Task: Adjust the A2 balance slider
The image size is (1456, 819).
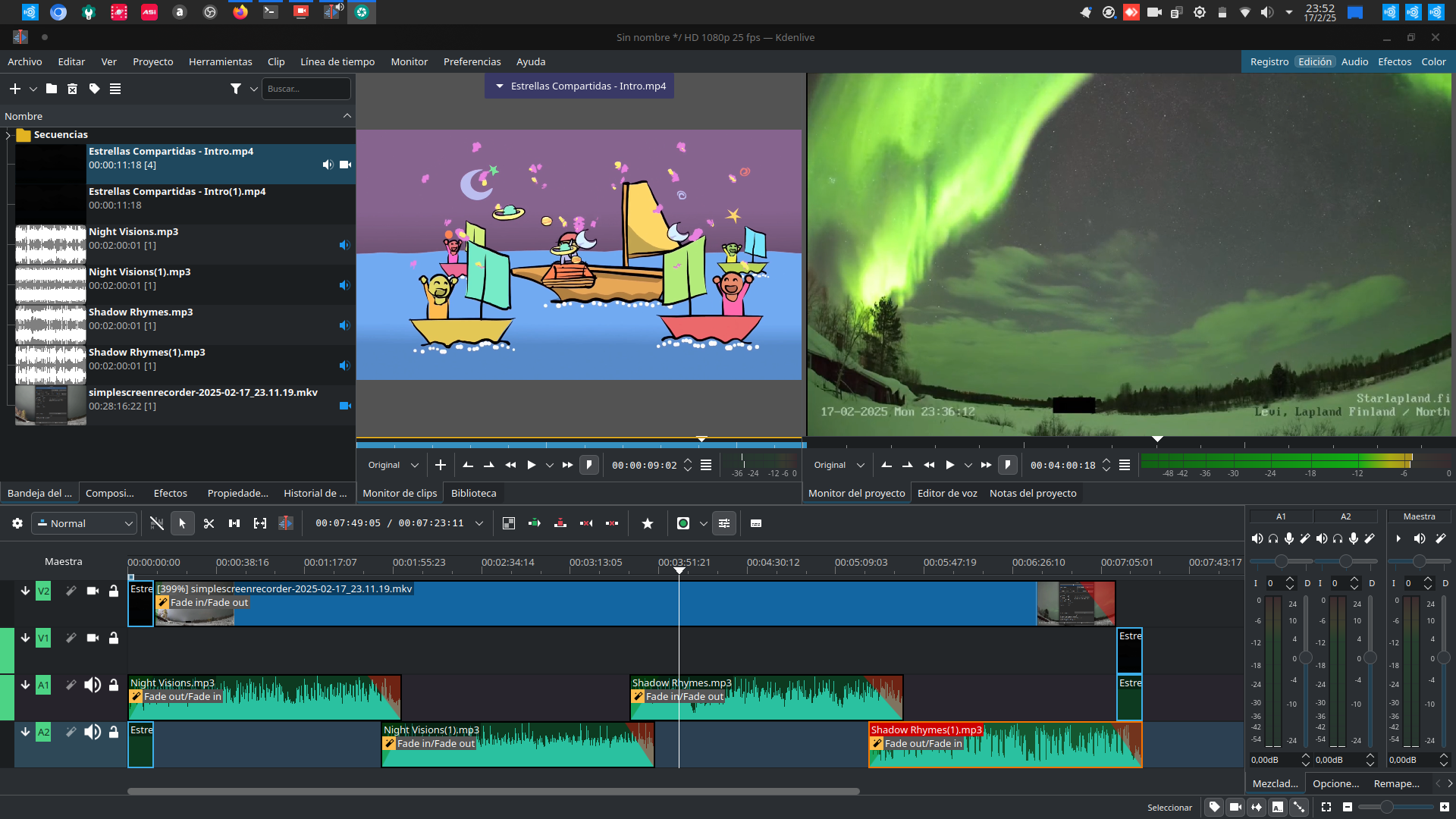Action: (x=1345, y=561)
